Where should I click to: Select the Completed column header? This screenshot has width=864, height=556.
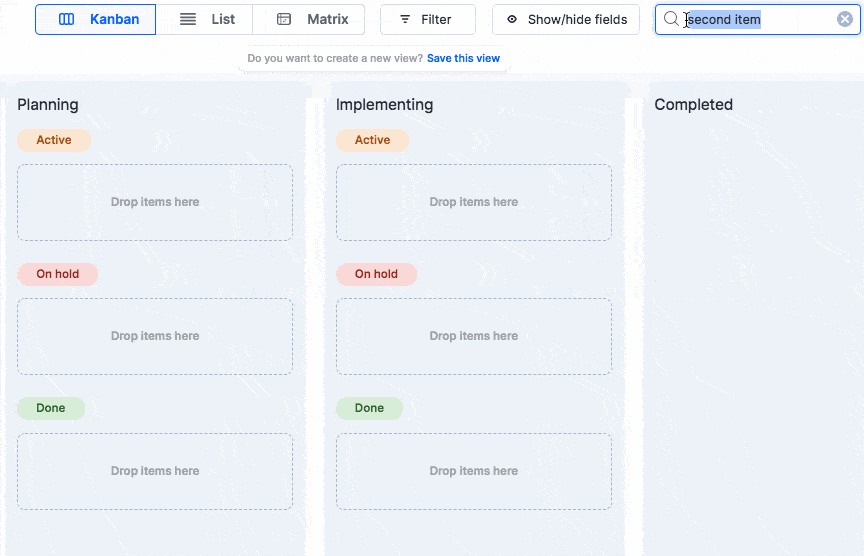pyautogui.click(x=693, y=105)
